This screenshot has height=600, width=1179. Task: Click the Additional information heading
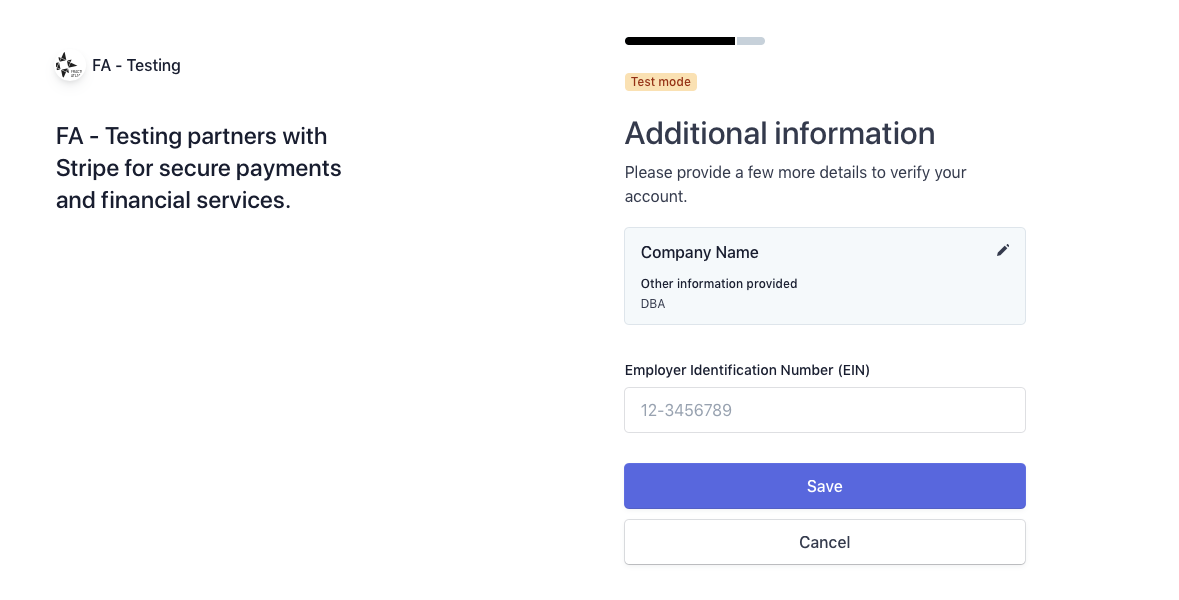(x=780, y=133)
